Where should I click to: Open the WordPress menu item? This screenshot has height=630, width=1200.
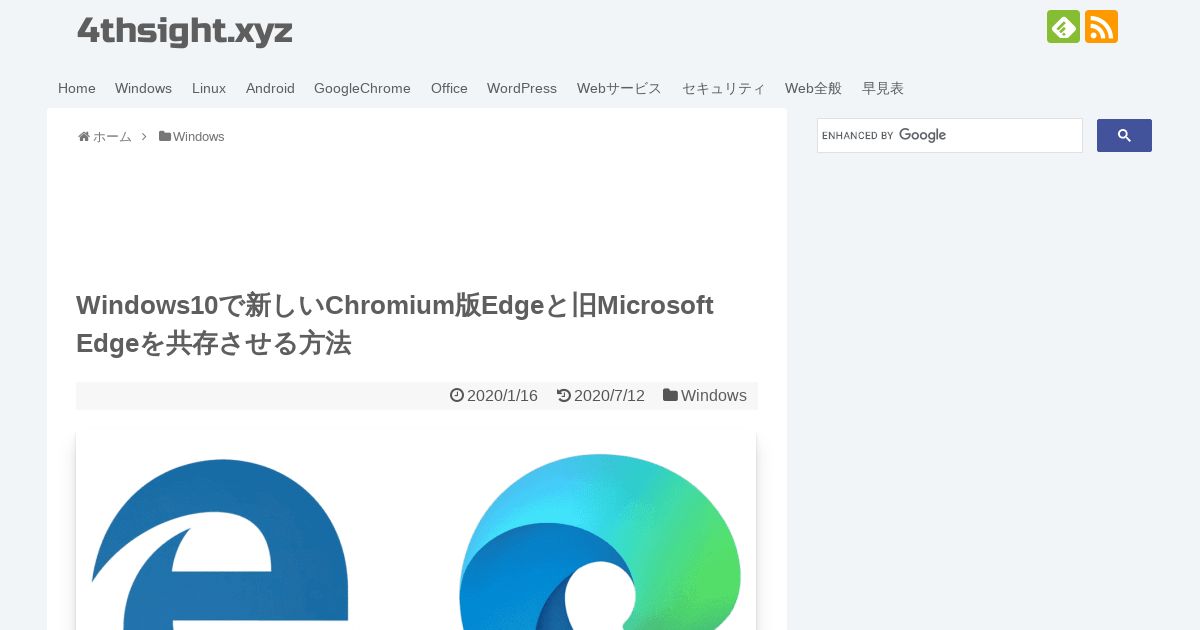[x=522, y=88]
